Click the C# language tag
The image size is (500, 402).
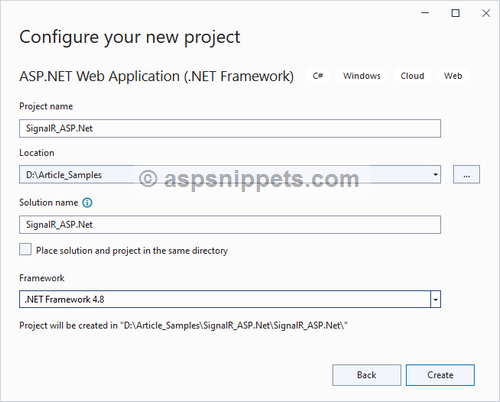[318, 76]
